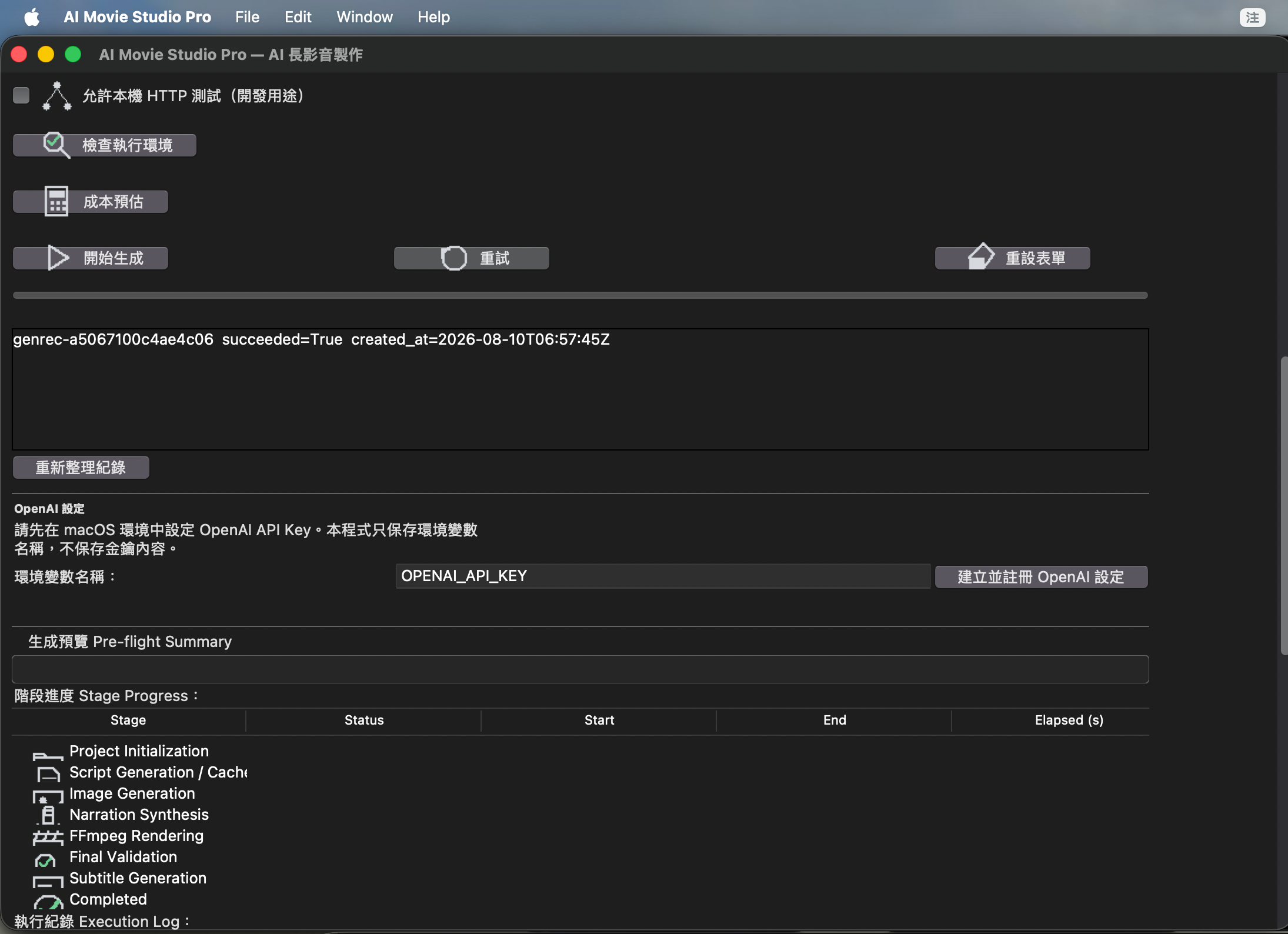Image resolution: width=1288 pixels, height=934 pixels.
Task: Open the AI Movie Studio Pro app menu
Action: pos(138,17)
